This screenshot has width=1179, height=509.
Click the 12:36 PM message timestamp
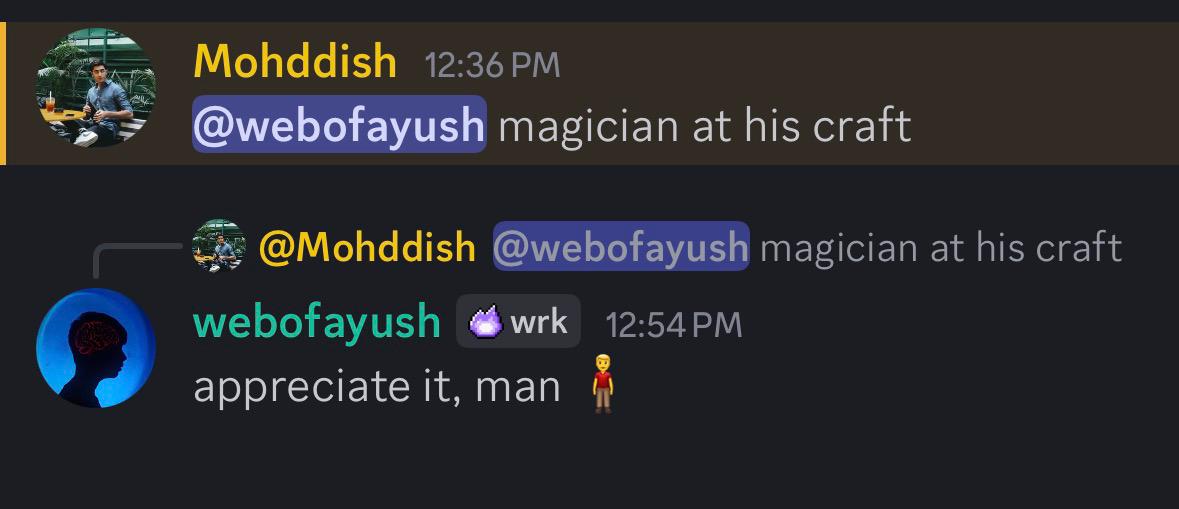coord(493,65)
